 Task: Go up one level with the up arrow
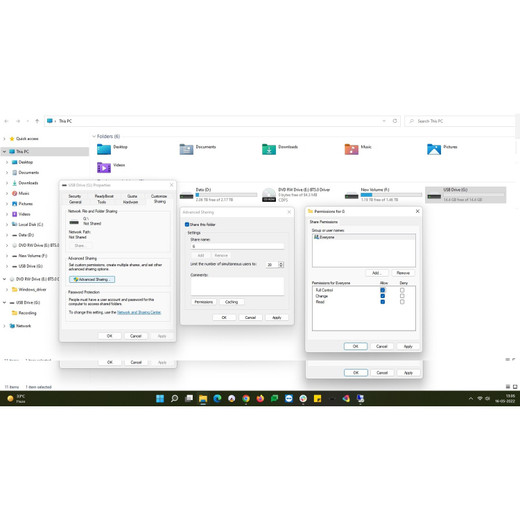click(37, 121)
